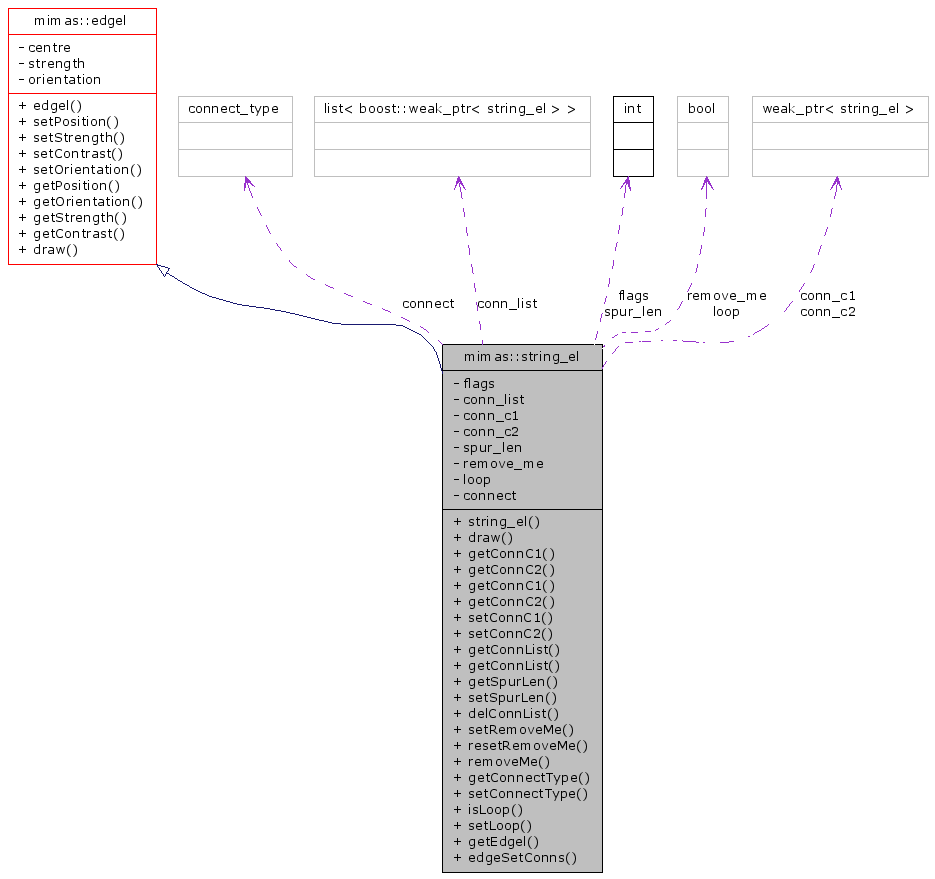Click the remove_me loop edge label

point(726,303)
